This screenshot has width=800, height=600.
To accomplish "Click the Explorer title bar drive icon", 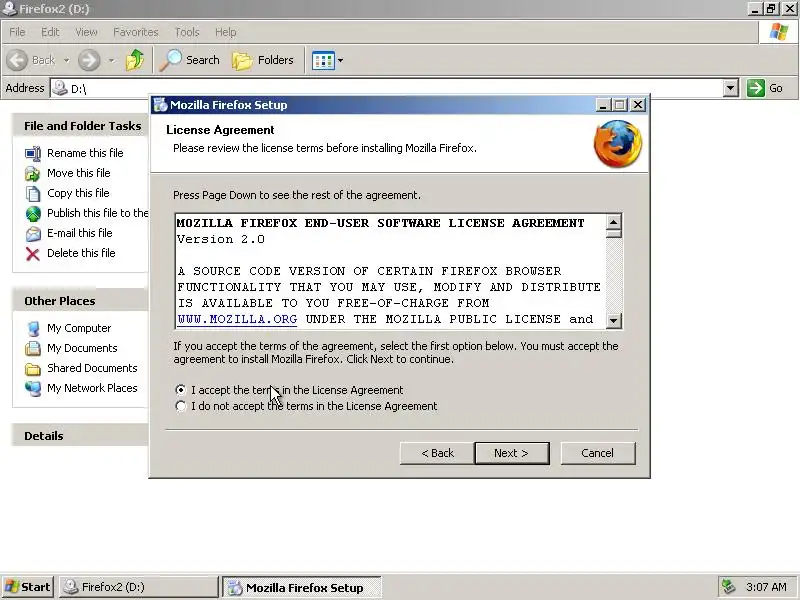I will [9, 8].
